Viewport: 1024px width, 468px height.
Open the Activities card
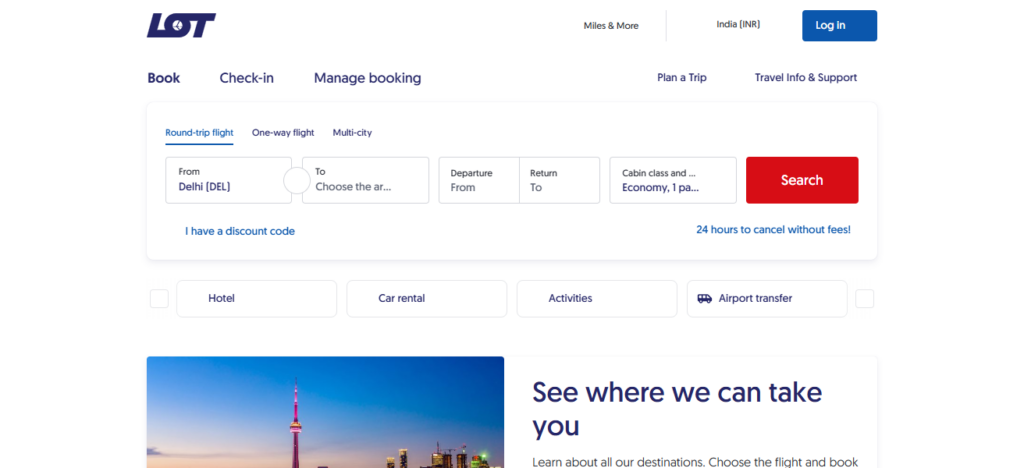(597, 299)
